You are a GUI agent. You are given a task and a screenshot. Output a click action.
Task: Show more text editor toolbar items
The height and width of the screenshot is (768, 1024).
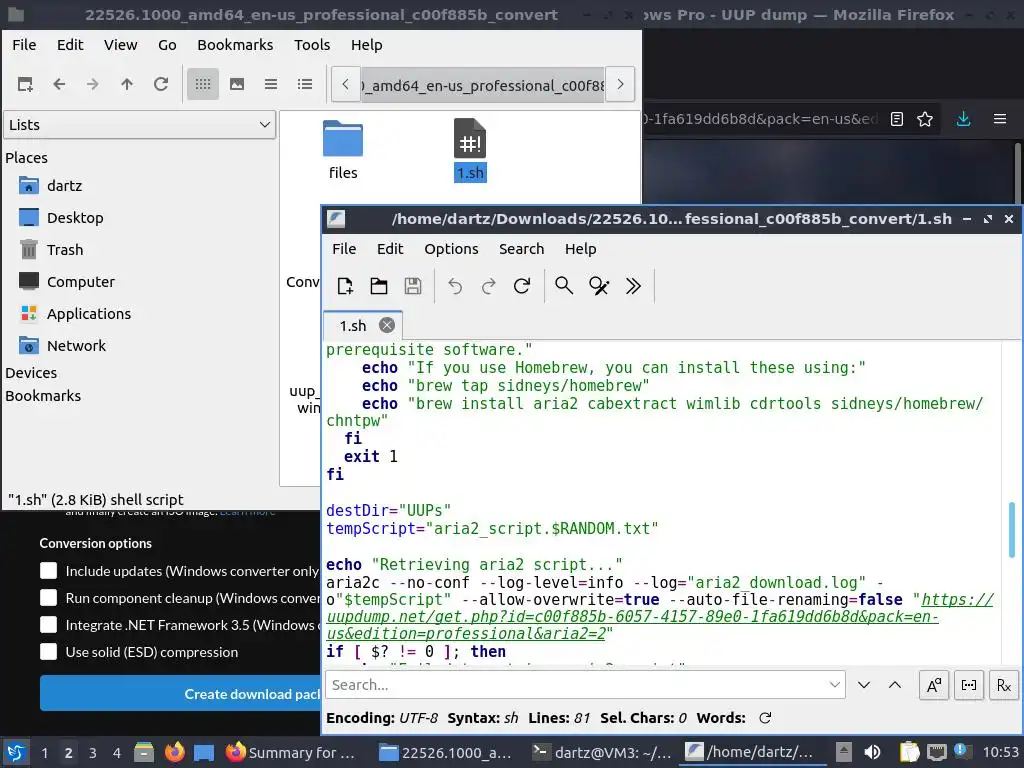633,286
